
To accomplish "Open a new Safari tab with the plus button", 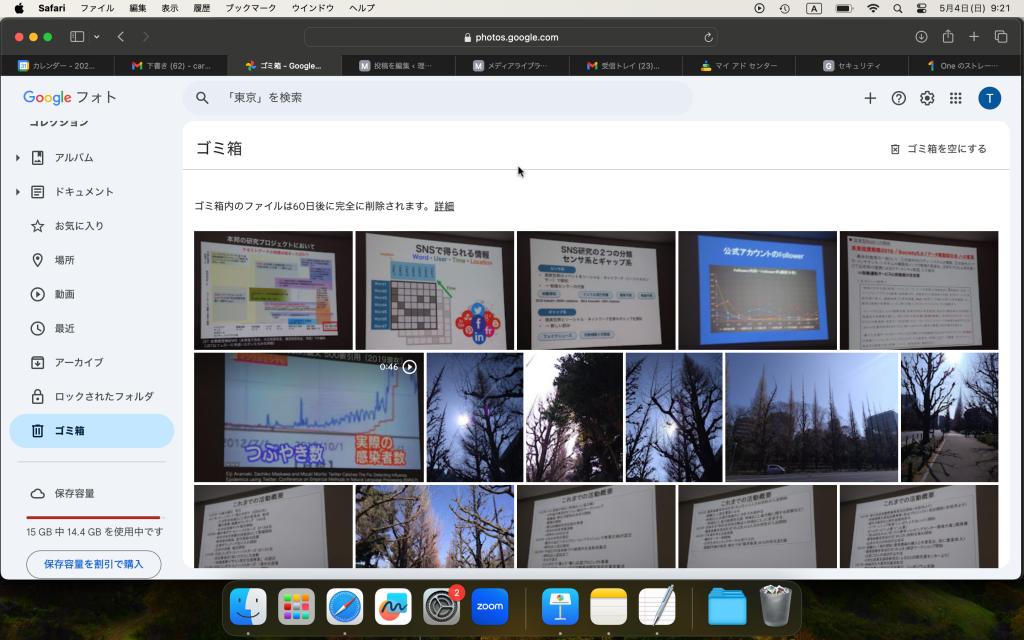I will 974,37.
